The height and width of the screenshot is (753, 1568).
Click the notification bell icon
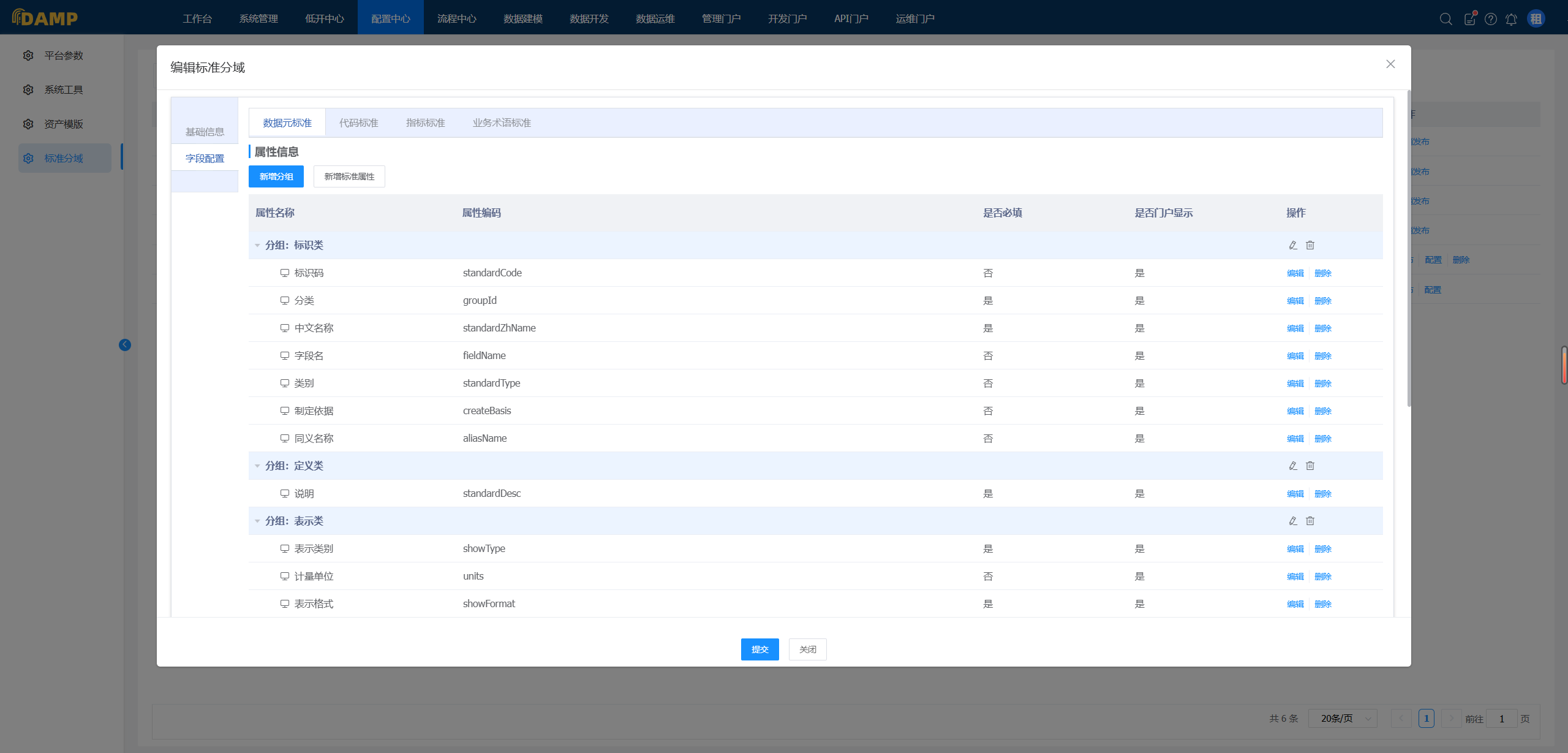tap(1511, 19)
